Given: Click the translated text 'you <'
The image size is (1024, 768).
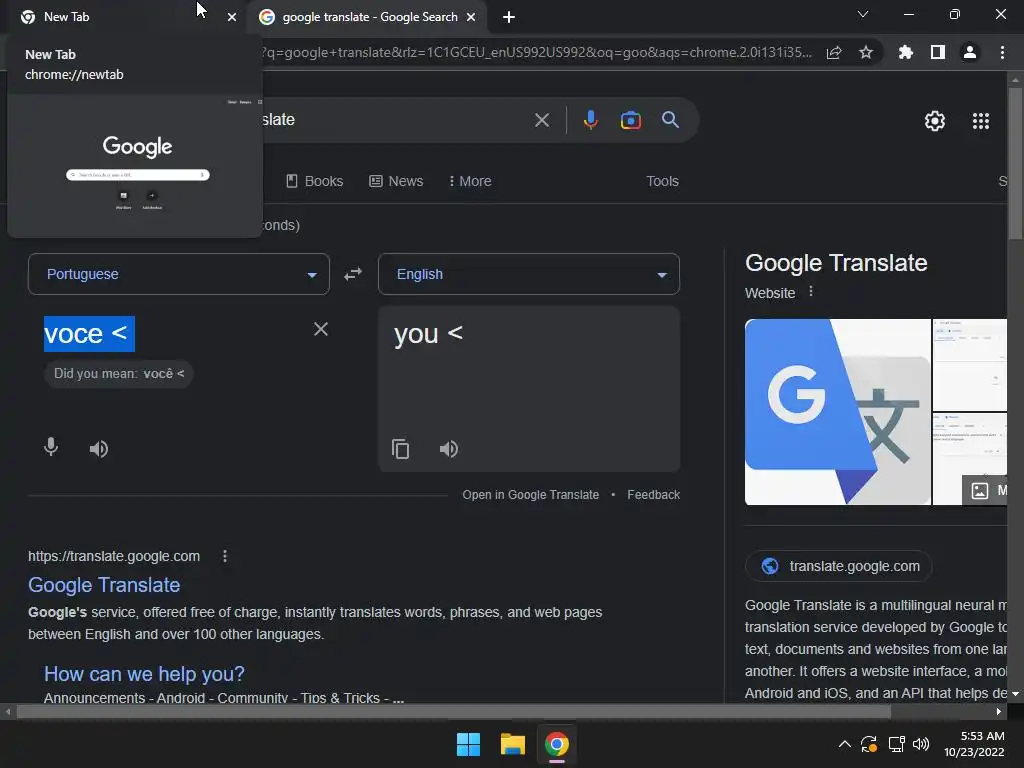Looking at the screenshot, I should [x=428, y=334].
